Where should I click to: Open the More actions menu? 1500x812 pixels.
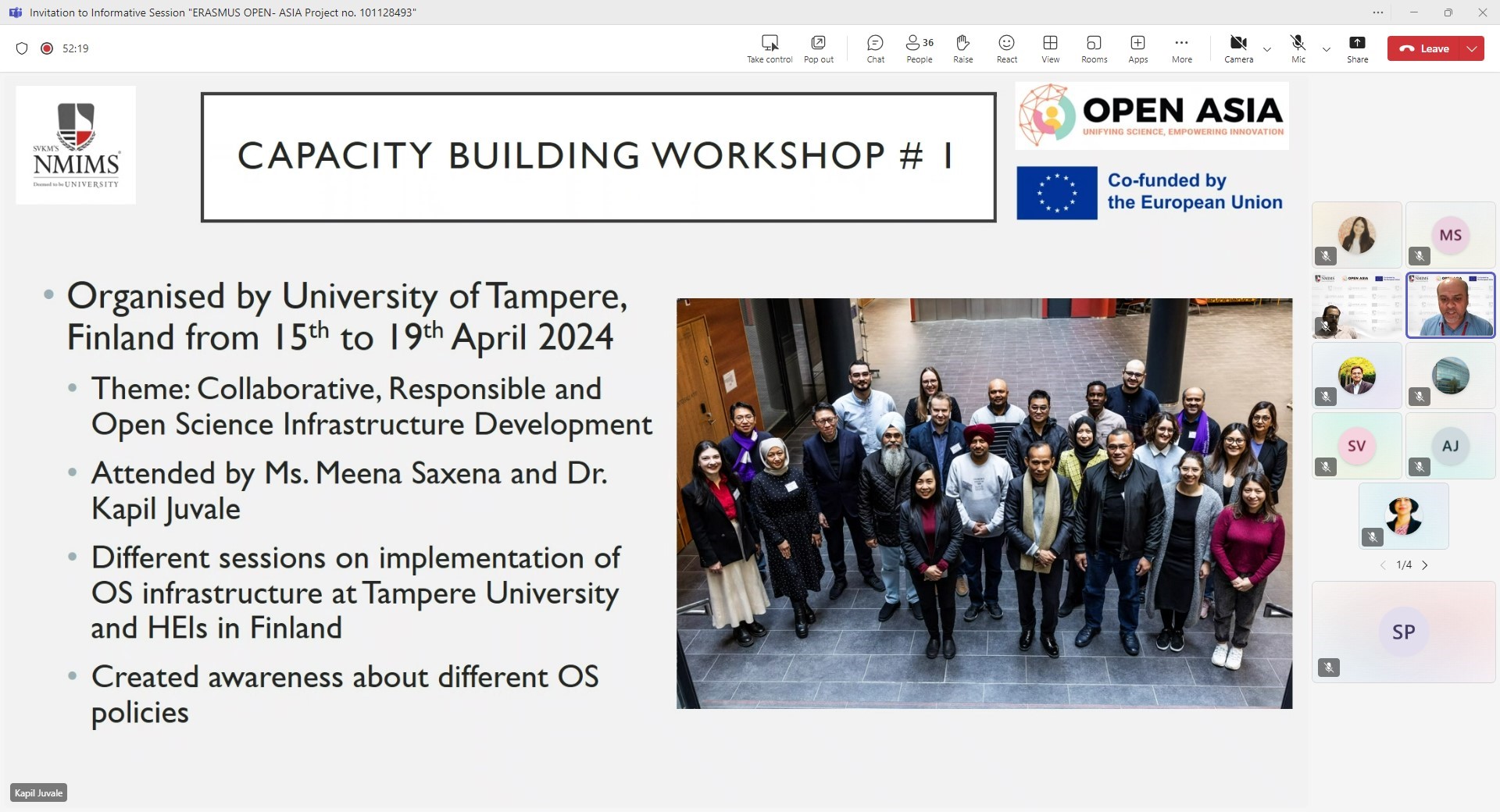coord(1182,48)
